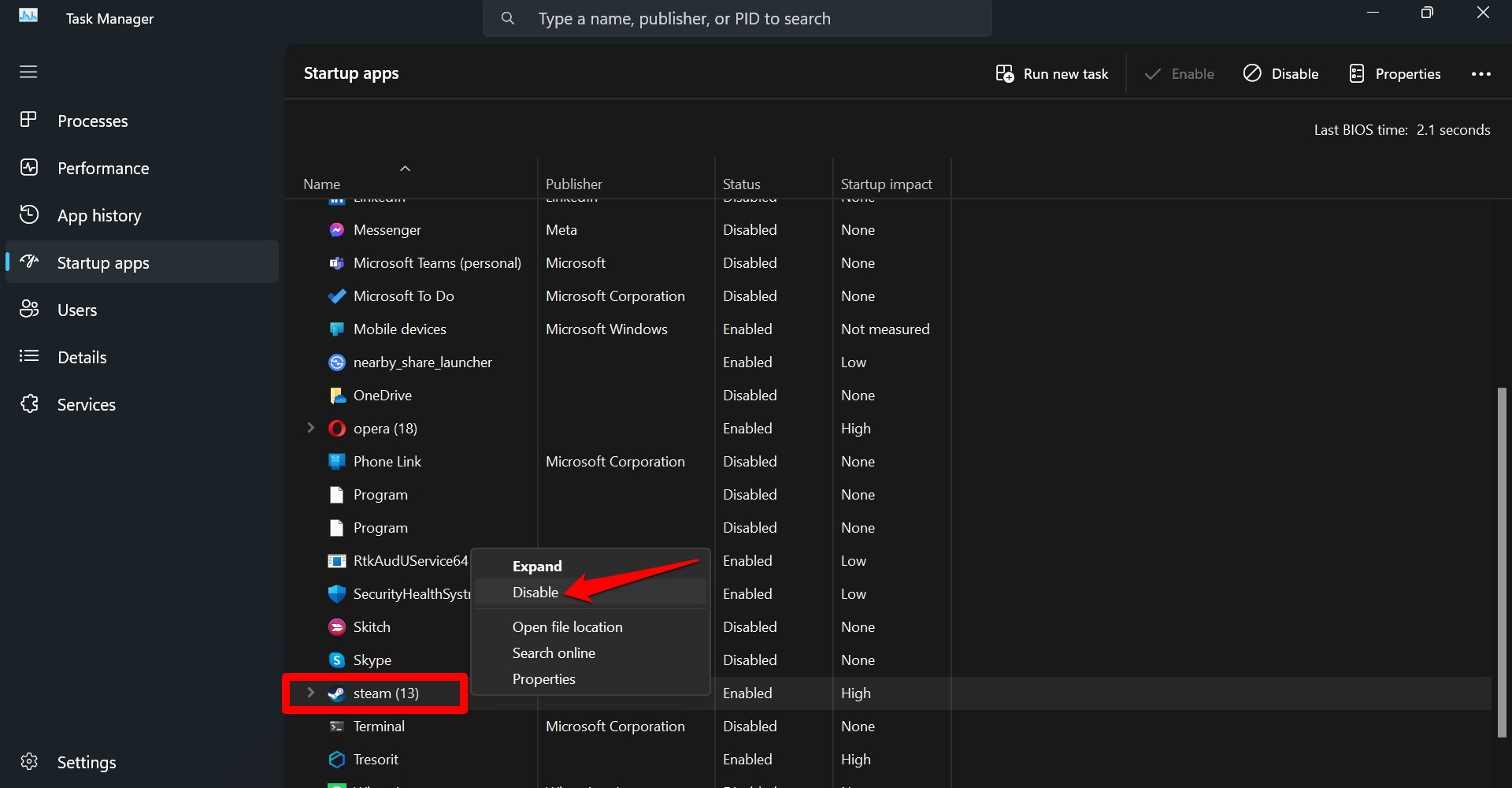Select the Tresorit row name
The height and width of the screenshot is (788, 1512).
(x=376, y=760)
